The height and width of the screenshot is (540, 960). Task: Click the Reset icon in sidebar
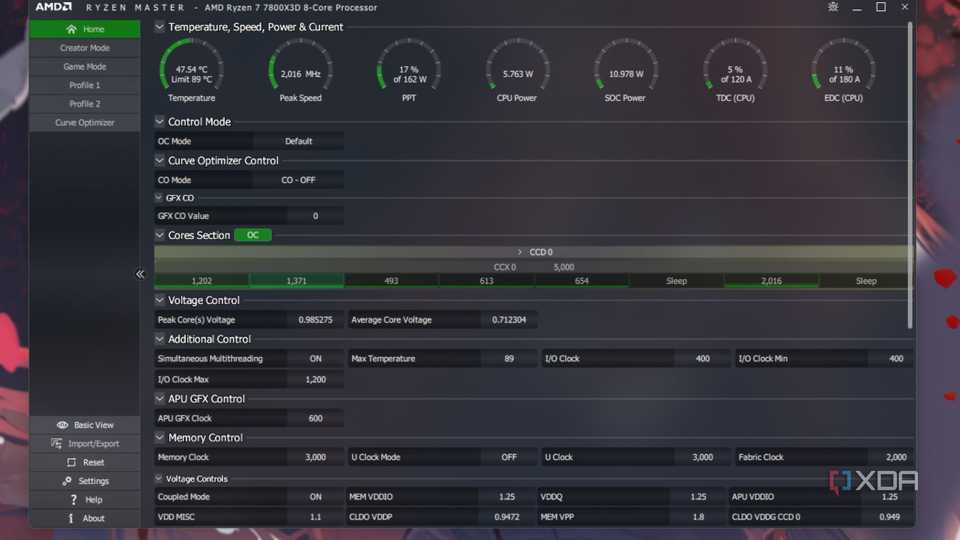pyautogui.click(x=71, y=462)
